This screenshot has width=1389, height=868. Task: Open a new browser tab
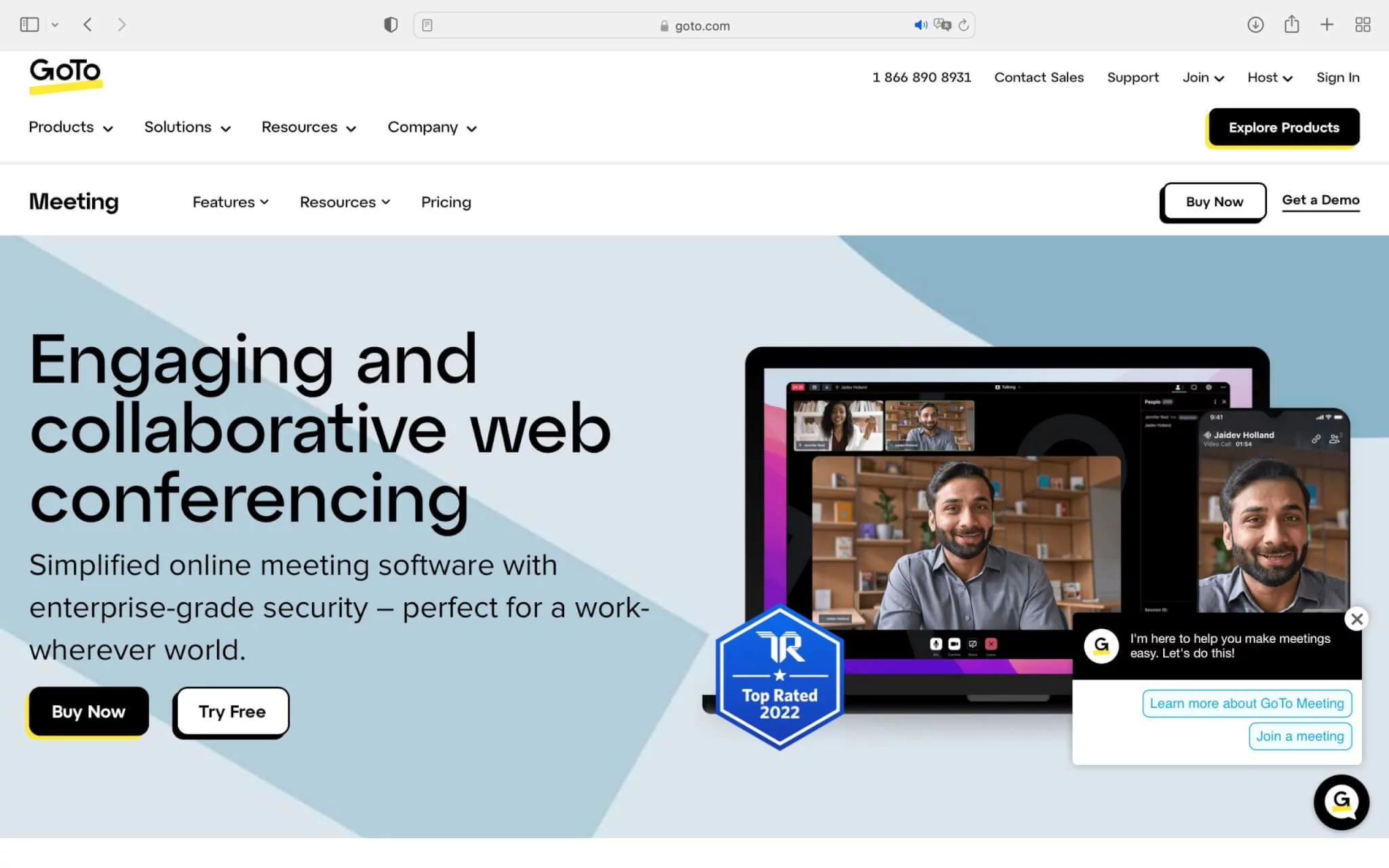(1327, 24)
